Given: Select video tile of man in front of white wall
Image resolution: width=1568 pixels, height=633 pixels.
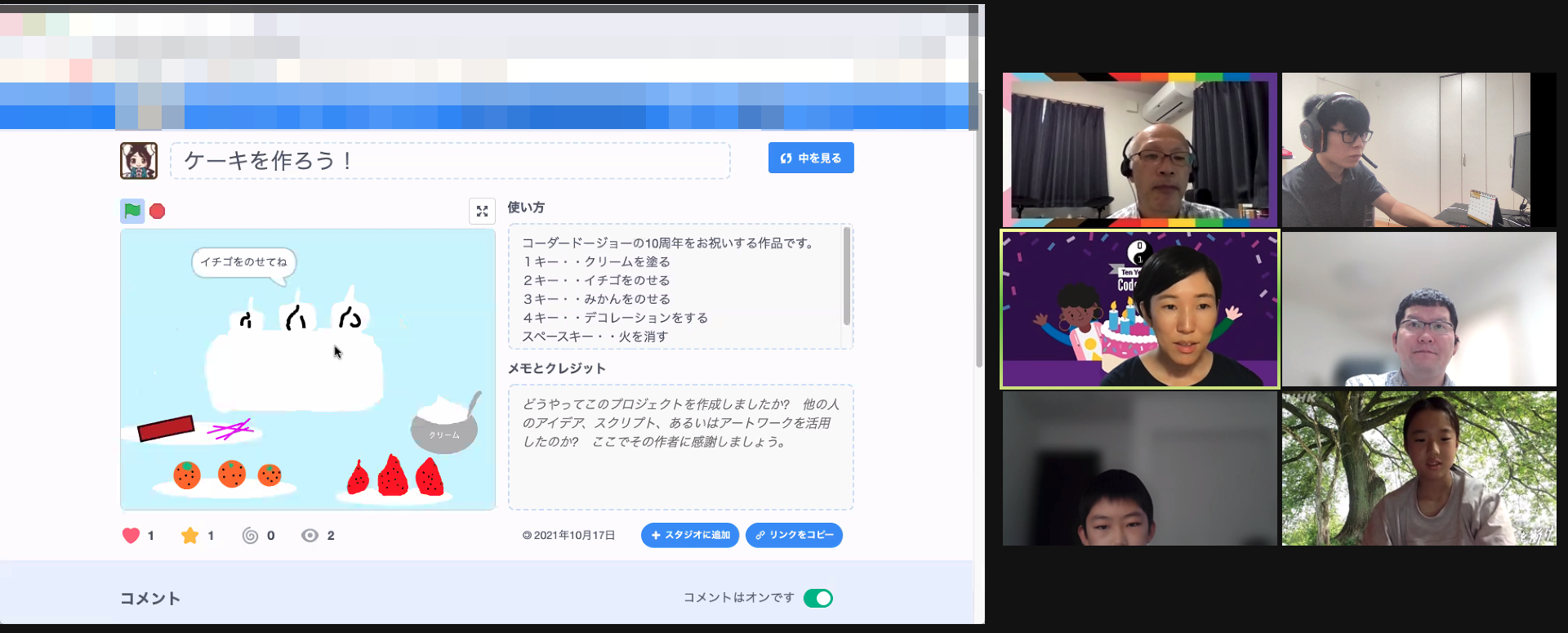Looking at the screenshot, I should pyautogui.click(x=1419, y=309).
